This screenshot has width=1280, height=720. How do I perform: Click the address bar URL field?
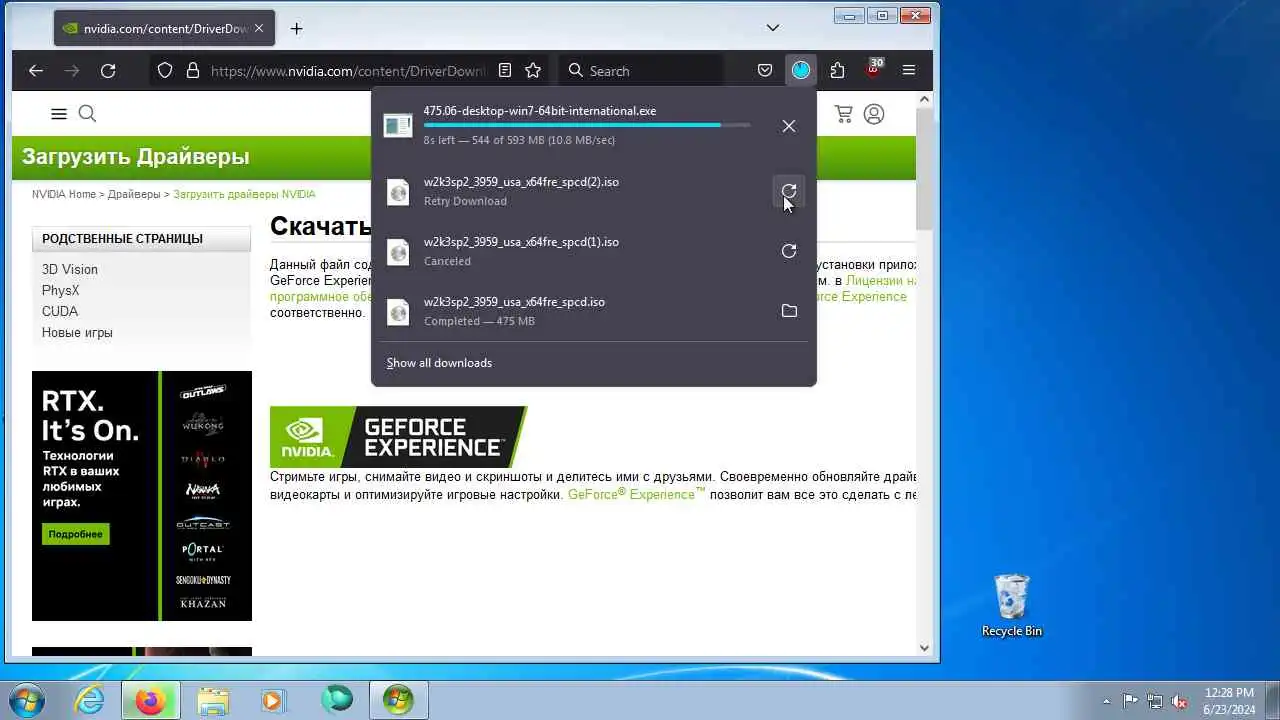click(348, 71)
